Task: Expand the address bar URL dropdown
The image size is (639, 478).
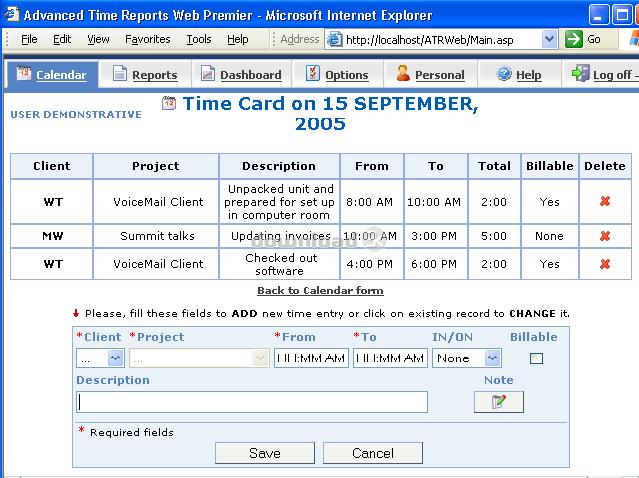Action: coord(549,39)
